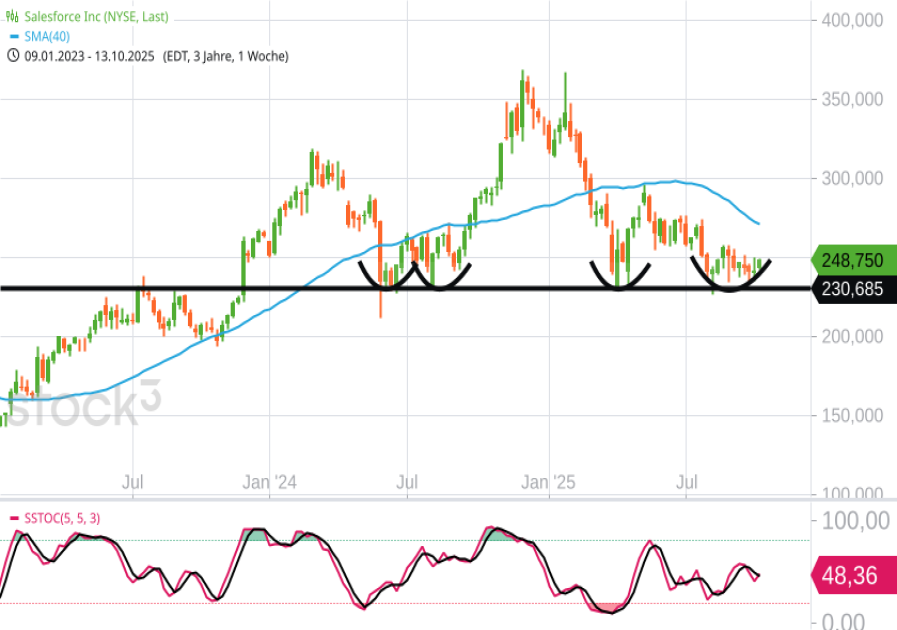Click the date range 09.01.2023 - 13.10.2025
897x630 pixels.
tap(88, 56)
